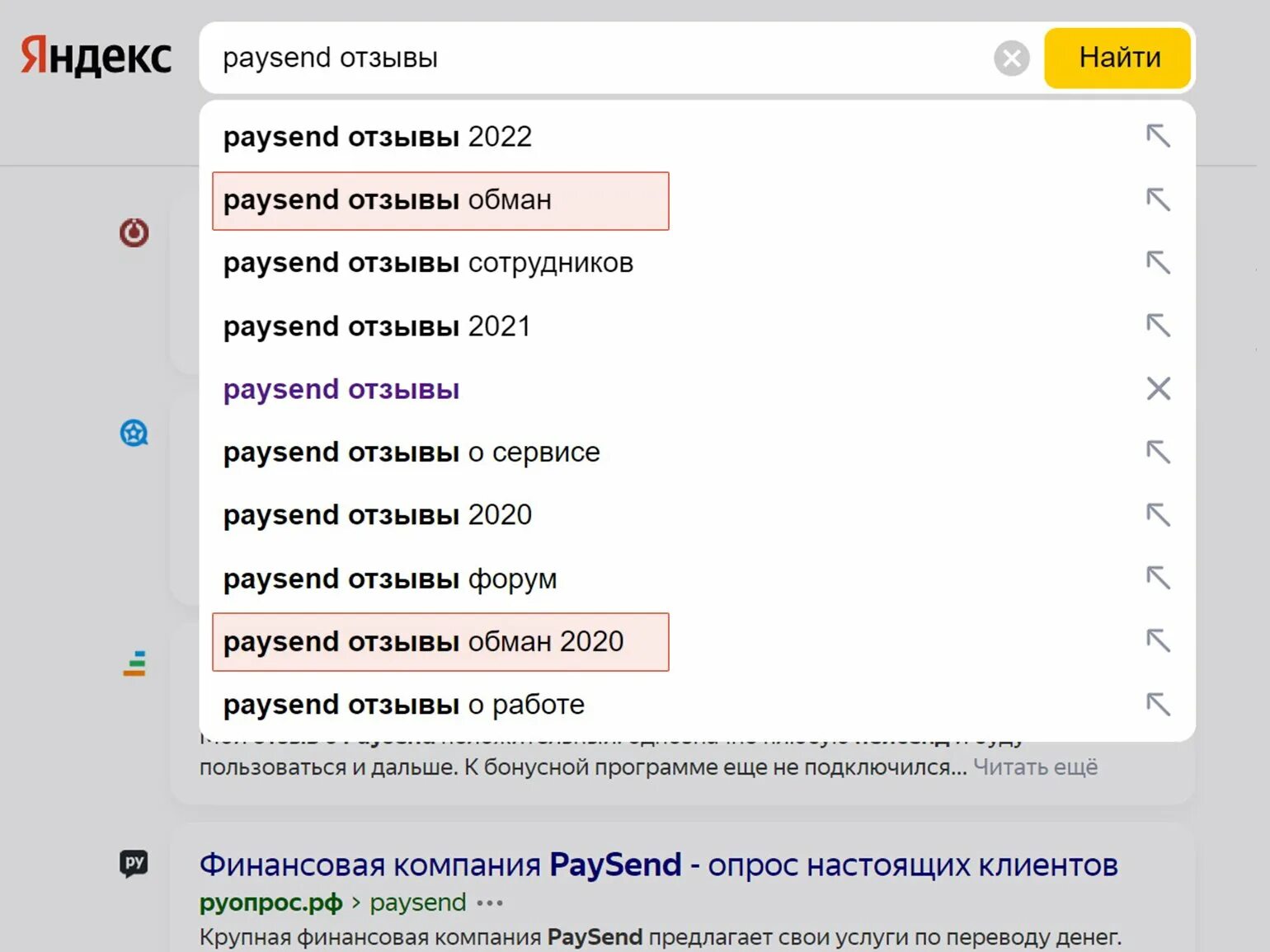Open the three-dot menu next to руопрос.рф
The height and width of the screenshot is (952, 1270).
coord(490,903)
